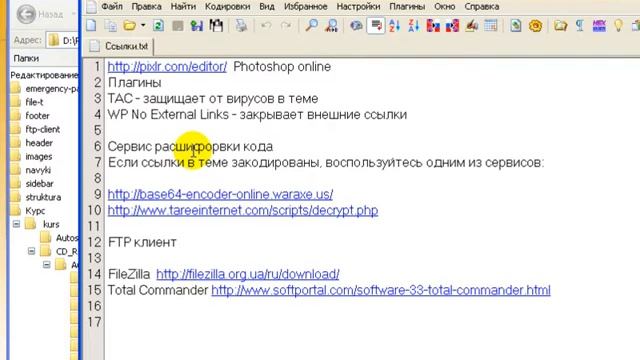Select the navyki folder in Explorer
This screenshot has height=360, width=640.
click(x=31, y=170)
